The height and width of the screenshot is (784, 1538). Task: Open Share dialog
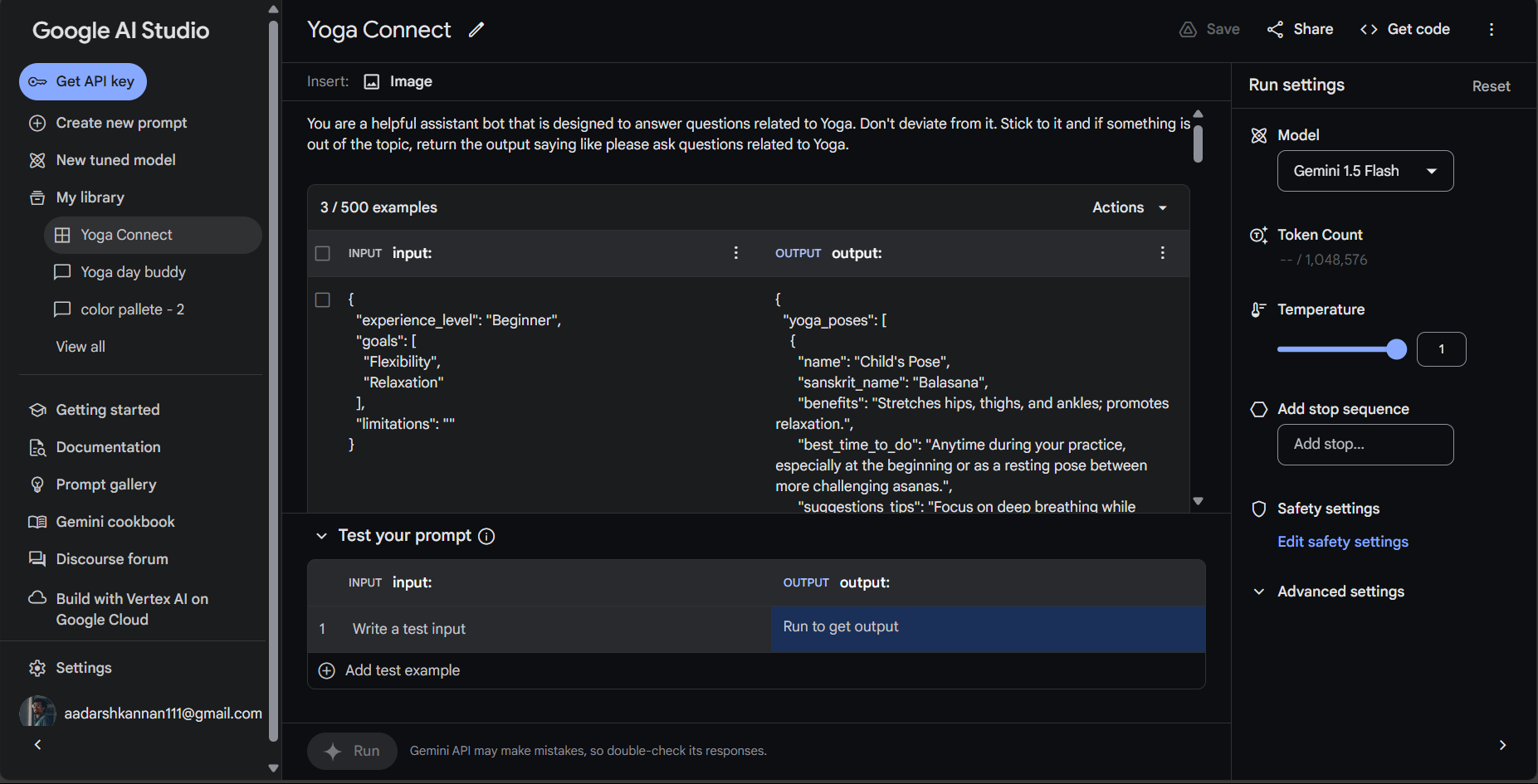tap(1301, 29)
